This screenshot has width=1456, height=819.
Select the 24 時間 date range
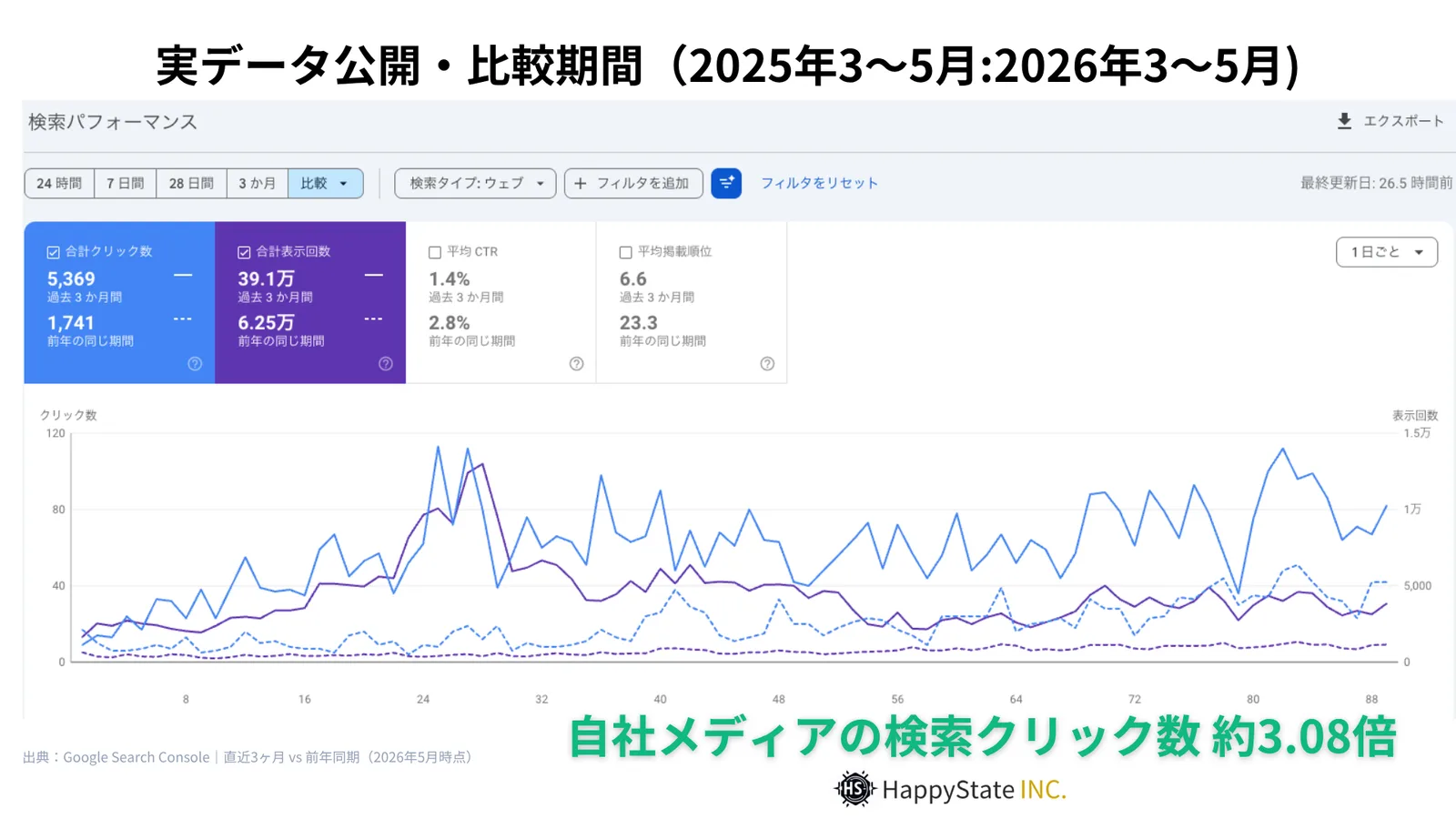[59, 183]
